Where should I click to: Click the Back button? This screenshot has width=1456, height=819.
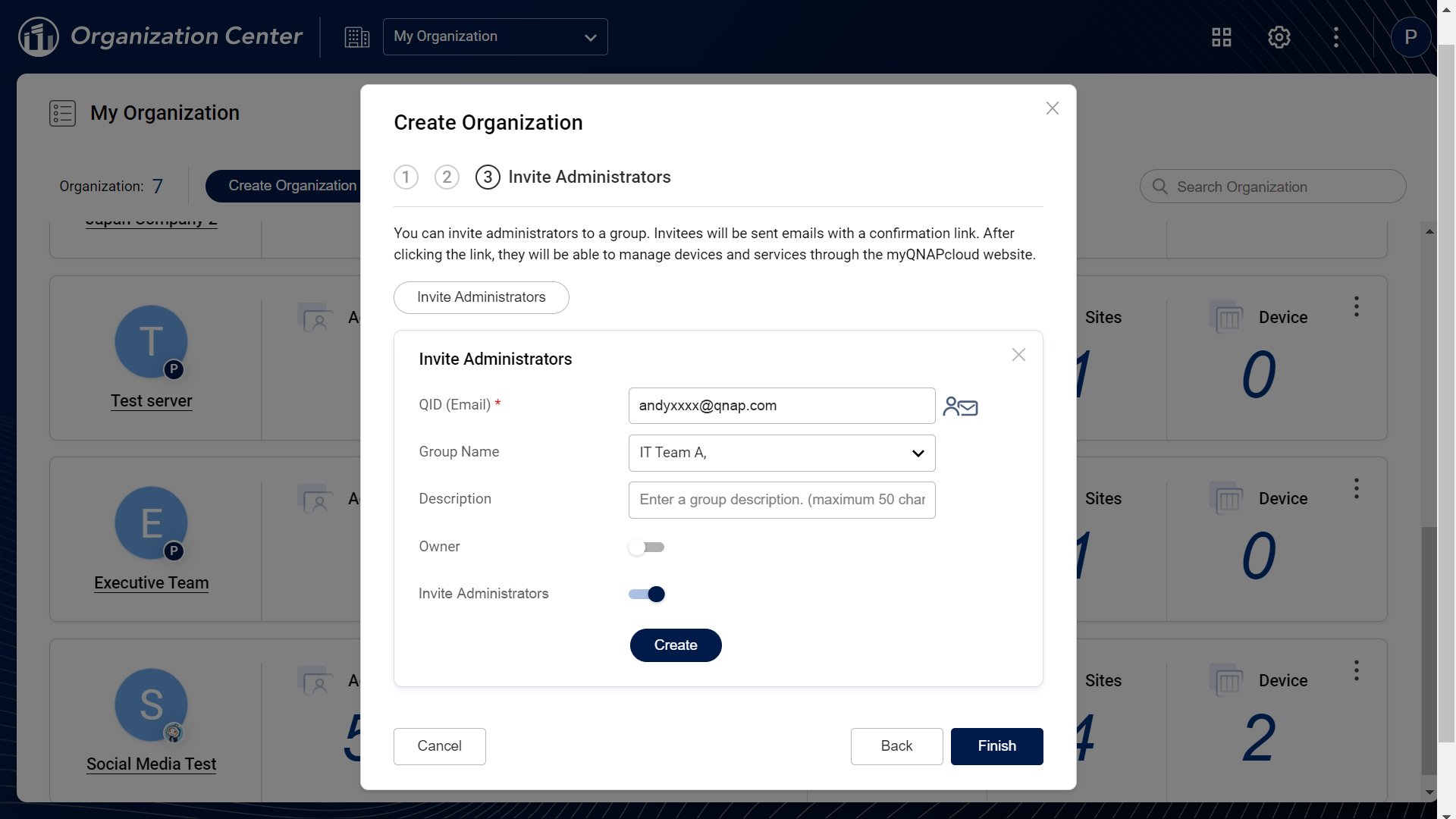point(896,746)
